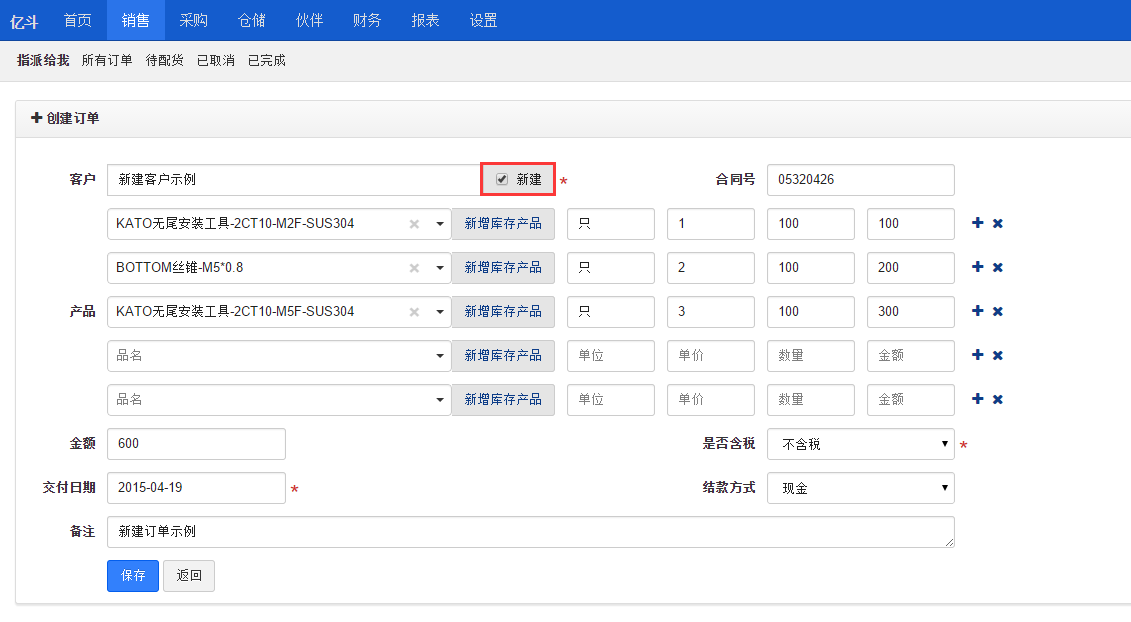Click the 合同号 input field
The height and width of the screenshot is (622, 1131).
pyautogui.click(x=860, y=180)
